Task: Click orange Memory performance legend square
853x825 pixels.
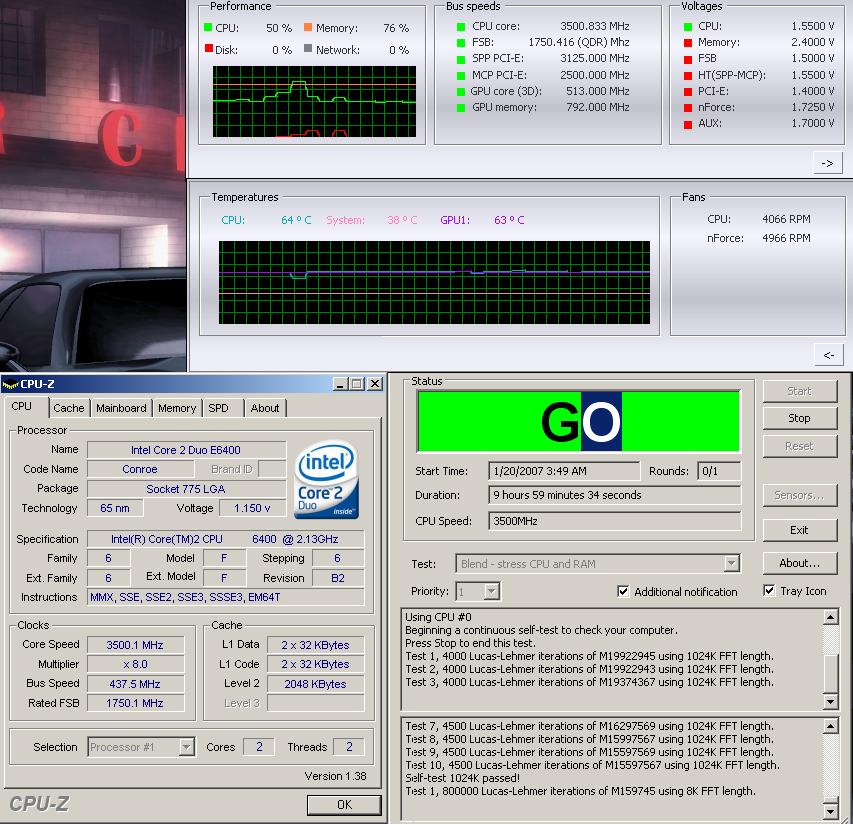Action: (308, 27)
